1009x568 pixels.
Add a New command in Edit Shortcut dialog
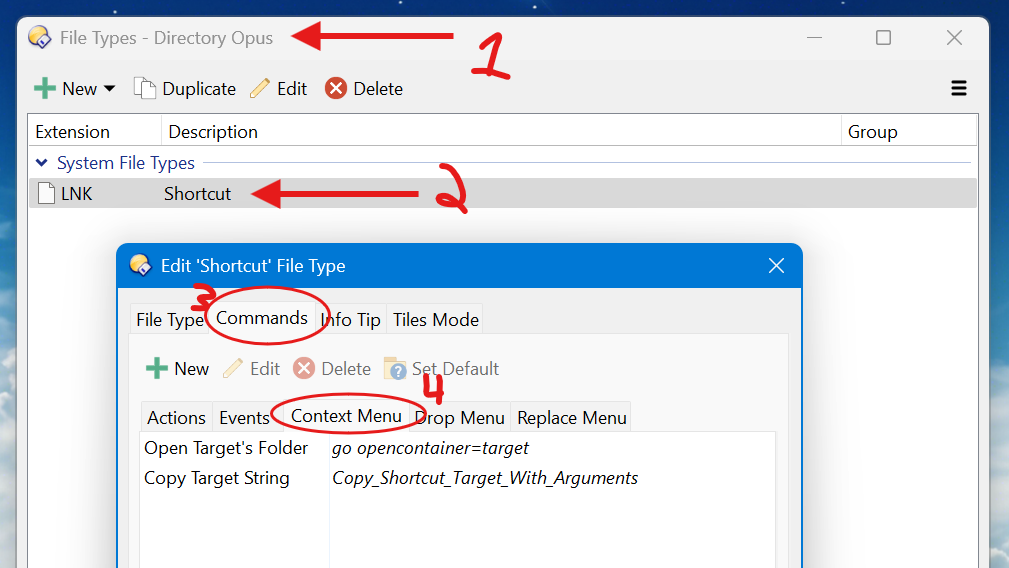click(x=177, y=369)
